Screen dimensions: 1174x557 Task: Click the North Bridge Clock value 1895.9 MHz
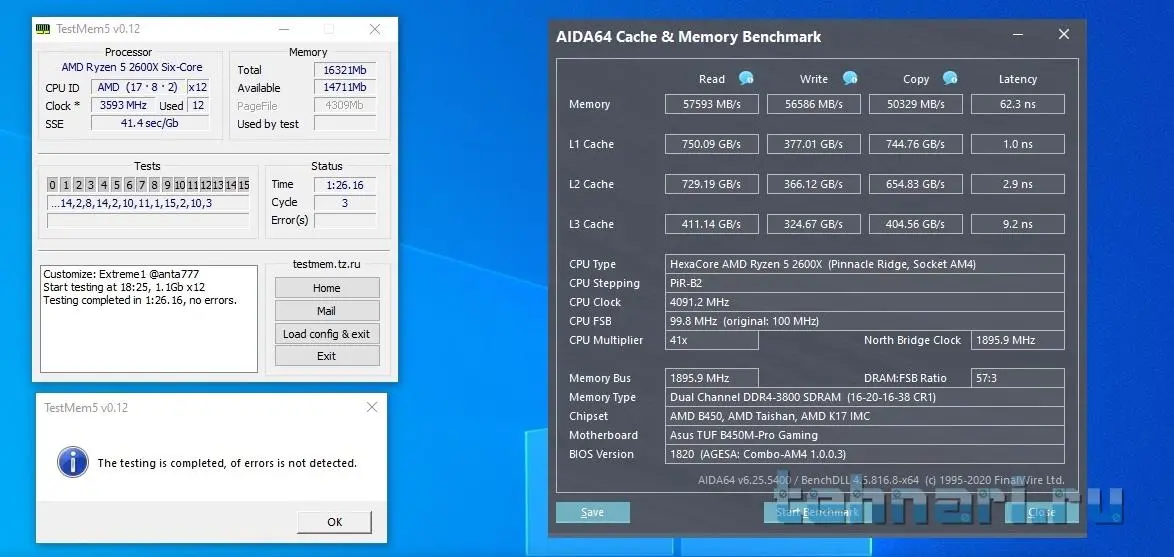(x=1018, y=340)
